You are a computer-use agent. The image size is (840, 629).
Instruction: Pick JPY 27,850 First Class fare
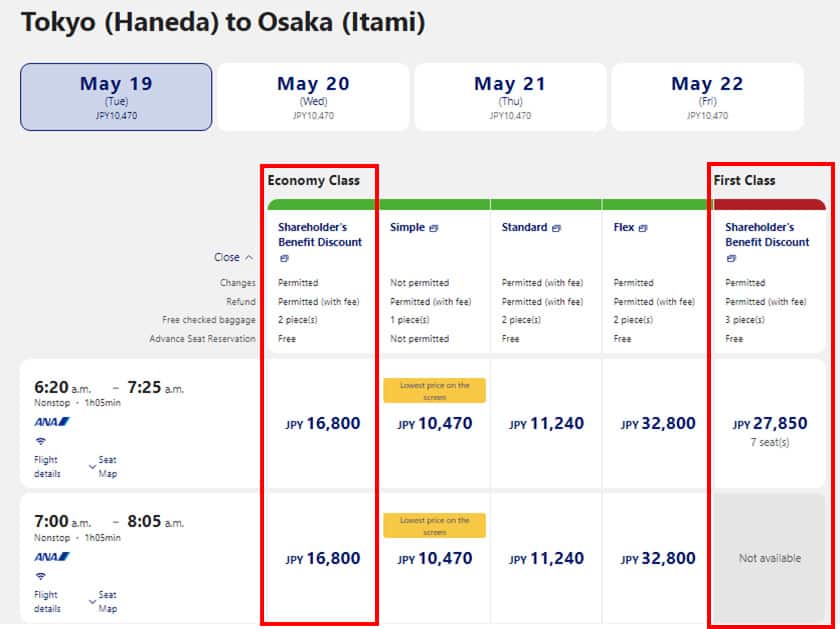(769, 424)
